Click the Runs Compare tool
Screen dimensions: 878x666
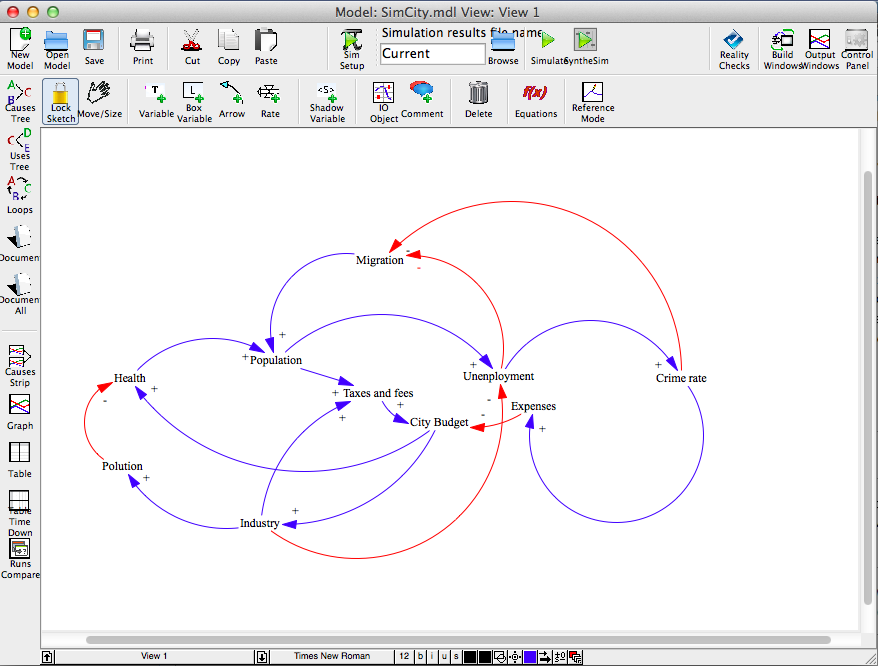pos(20,559)
